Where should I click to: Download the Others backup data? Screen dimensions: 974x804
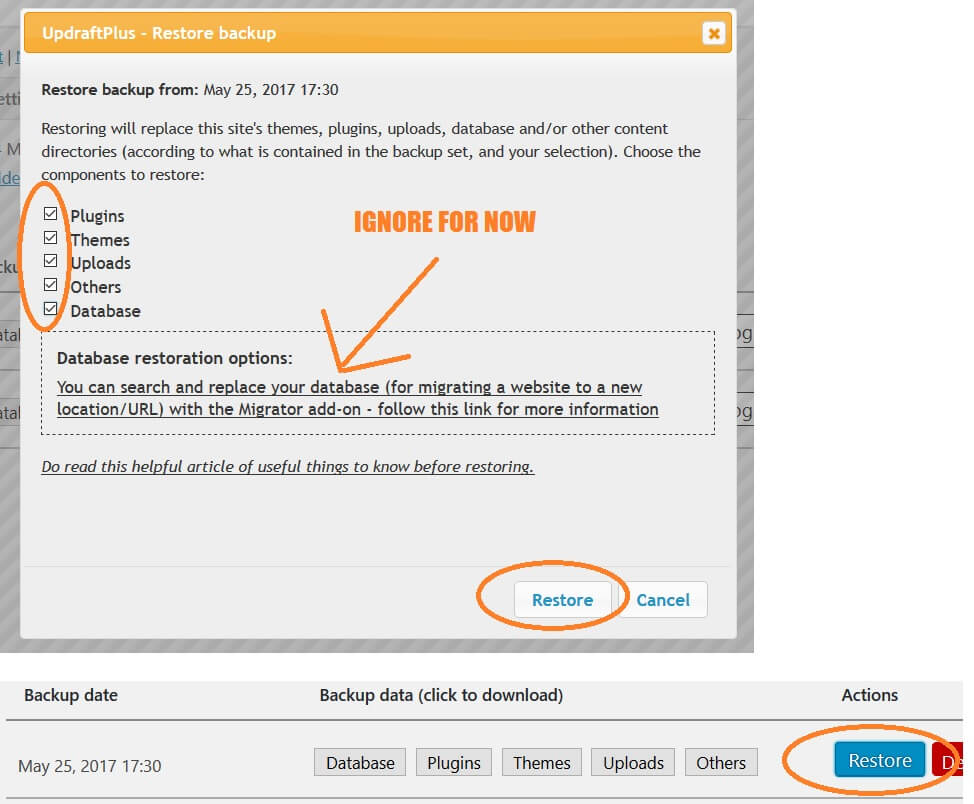pos(721,762)
